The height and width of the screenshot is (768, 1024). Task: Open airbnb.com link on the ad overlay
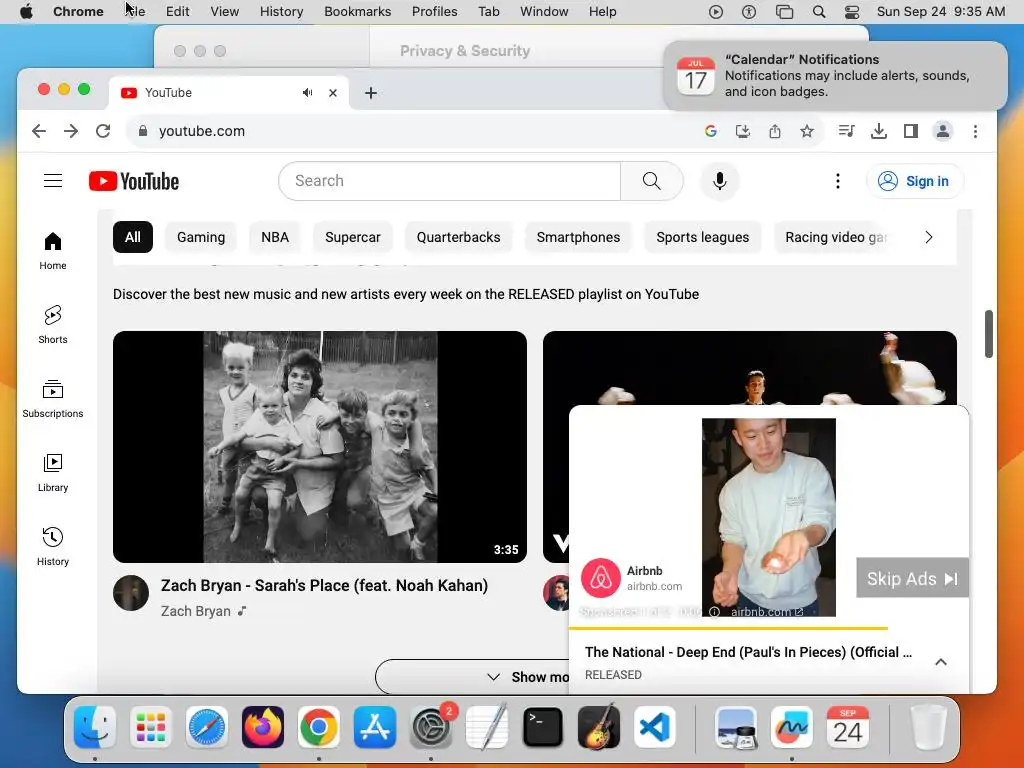[767, 612]
